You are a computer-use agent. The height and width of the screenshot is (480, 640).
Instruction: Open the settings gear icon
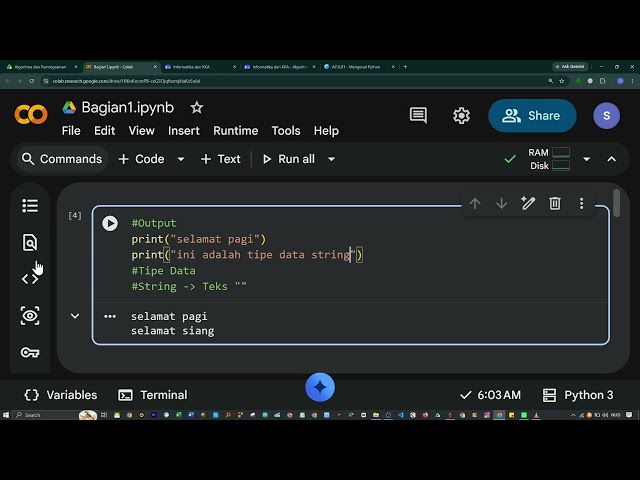click(461, 116)
